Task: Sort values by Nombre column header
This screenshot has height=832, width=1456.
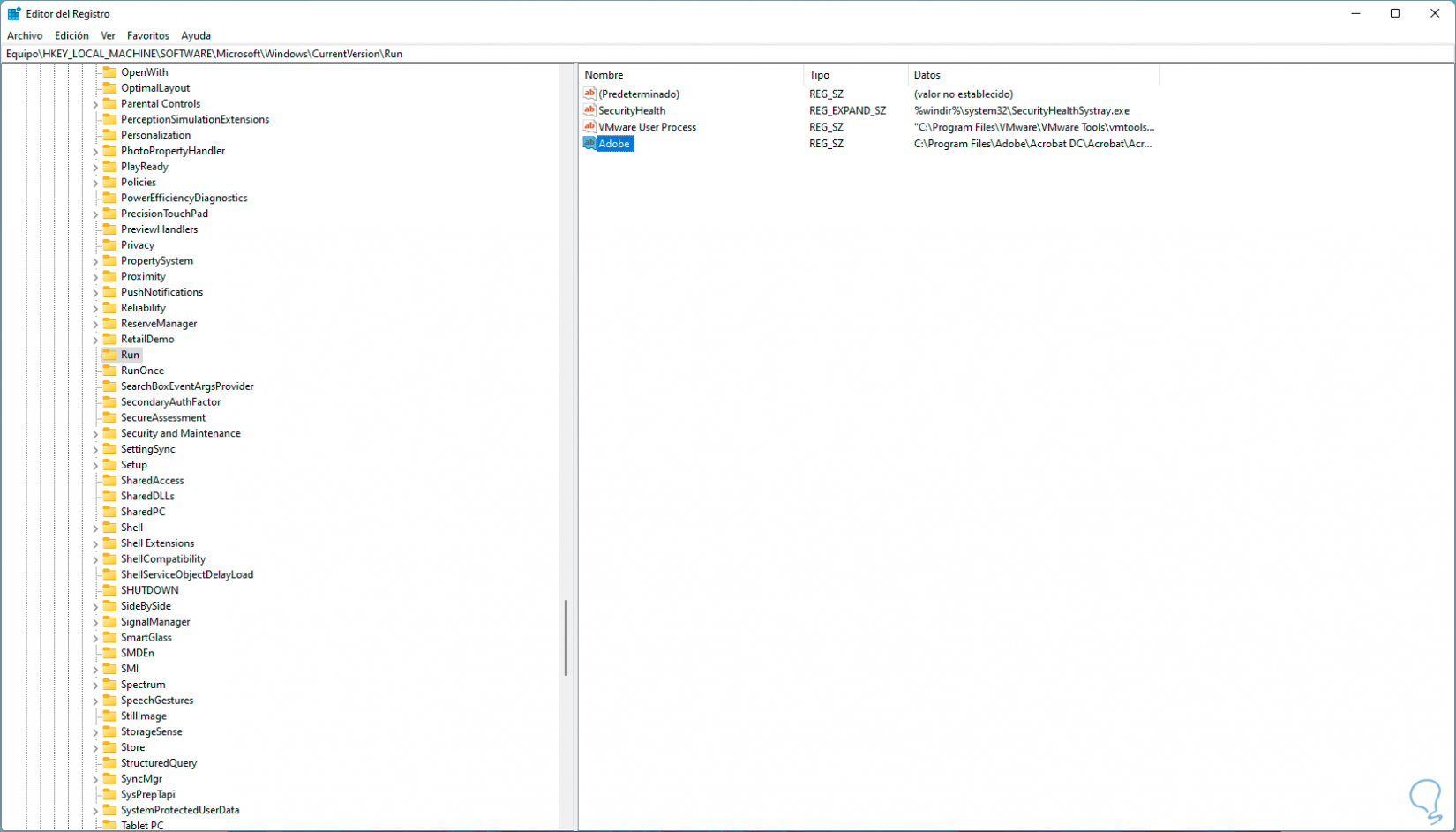Action: click(x=691, y=75)
